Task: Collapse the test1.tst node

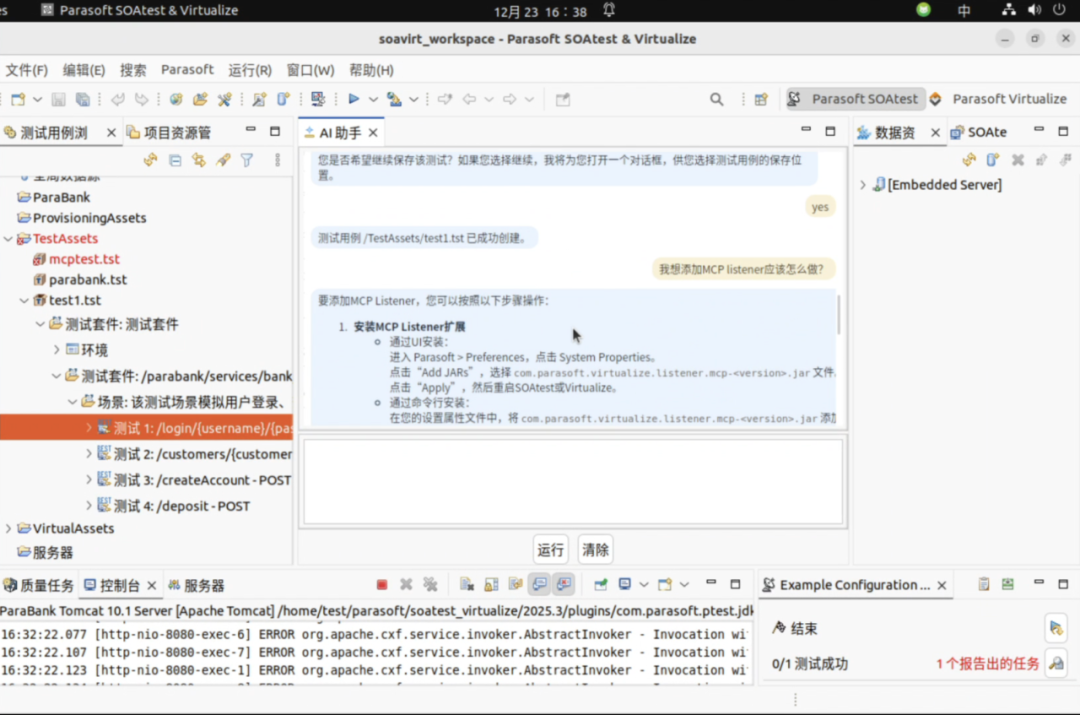Action: pos(24,301)
